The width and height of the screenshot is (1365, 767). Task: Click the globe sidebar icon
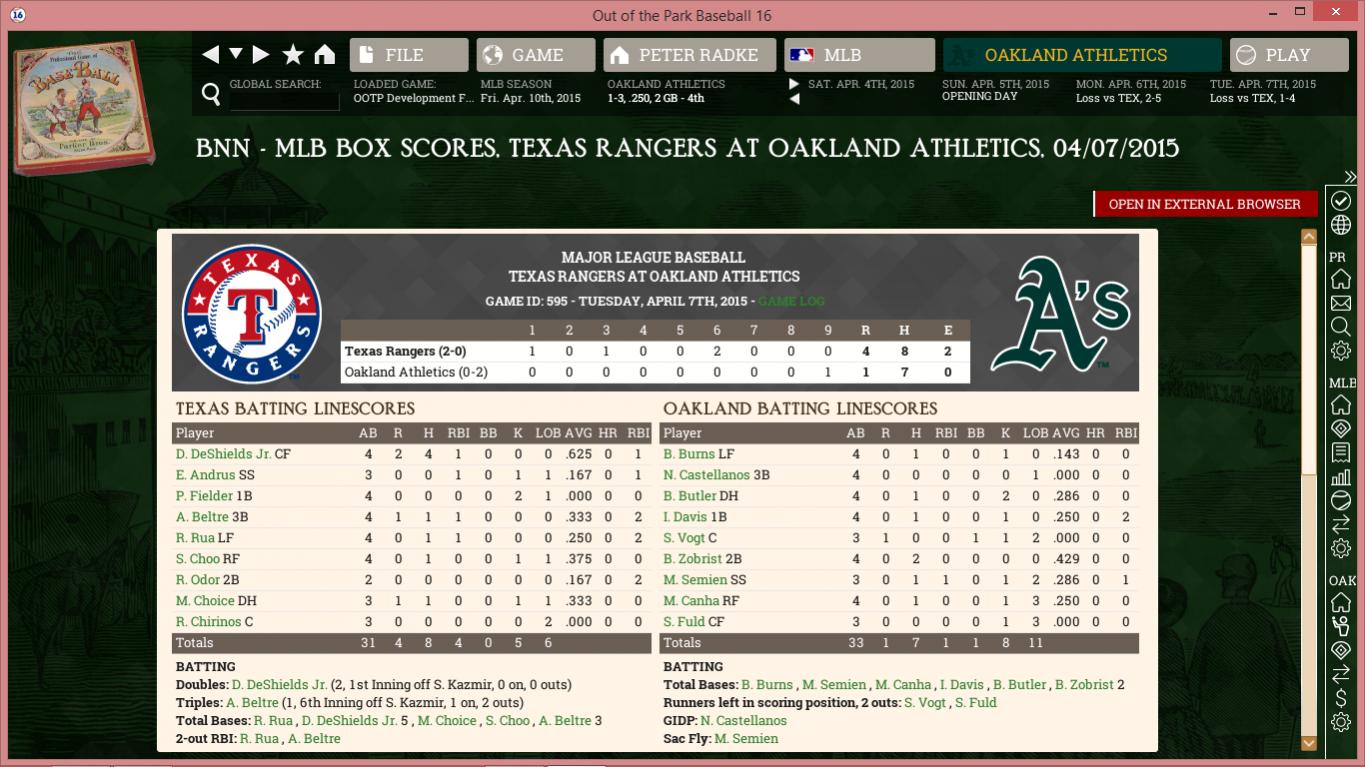(x=1341, y=226)
